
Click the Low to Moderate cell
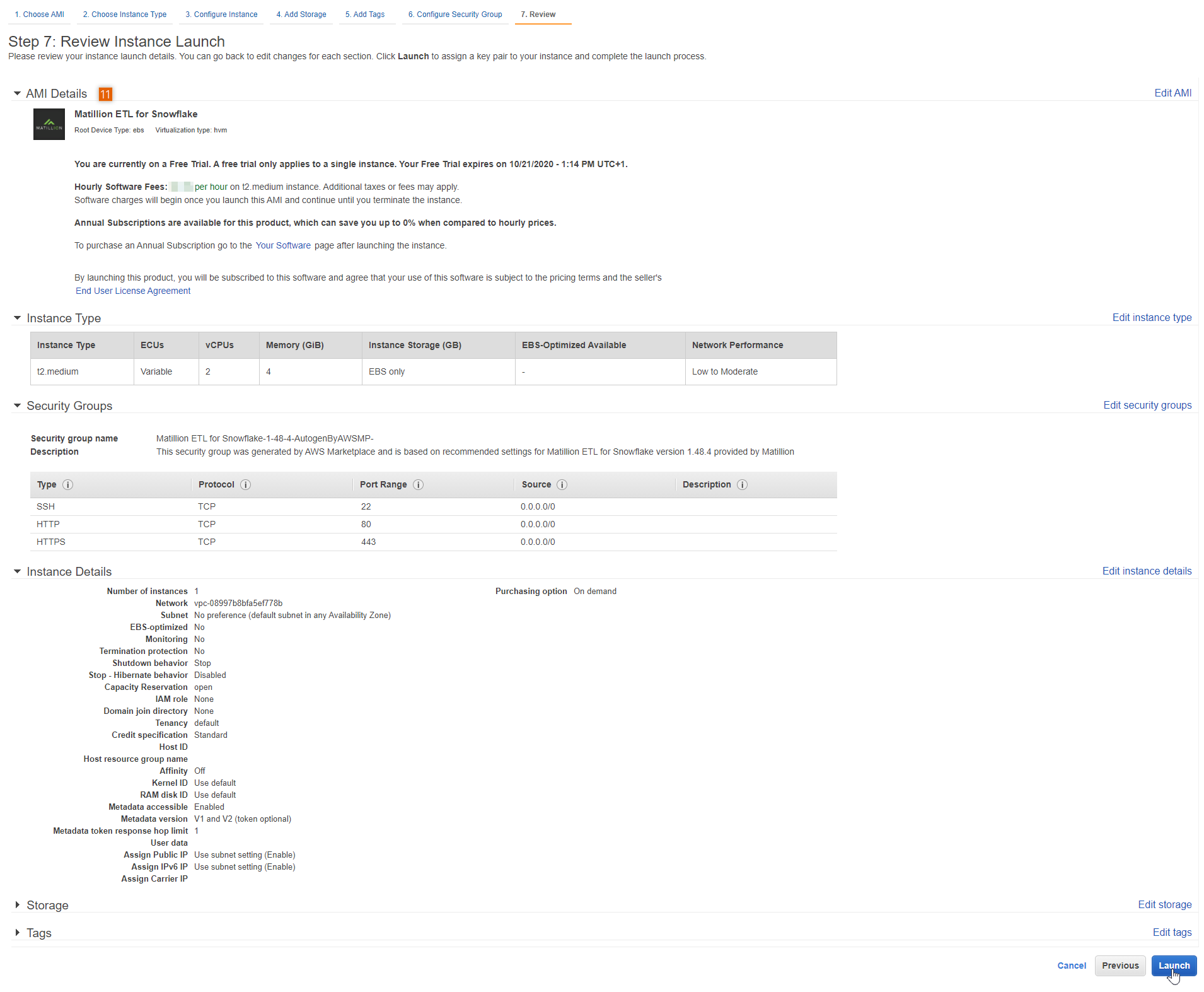[761, 371]
